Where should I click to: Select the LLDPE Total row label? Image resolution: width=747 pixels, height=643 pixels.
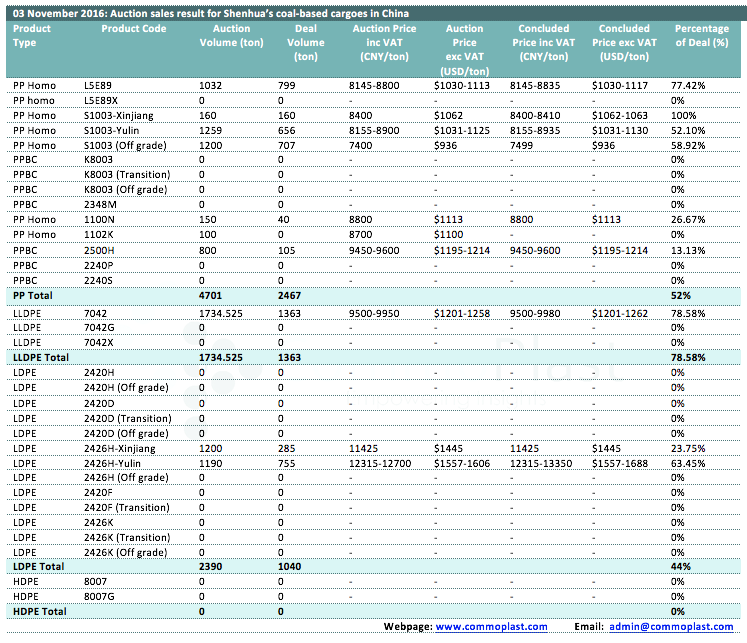(x=40, y=356)
